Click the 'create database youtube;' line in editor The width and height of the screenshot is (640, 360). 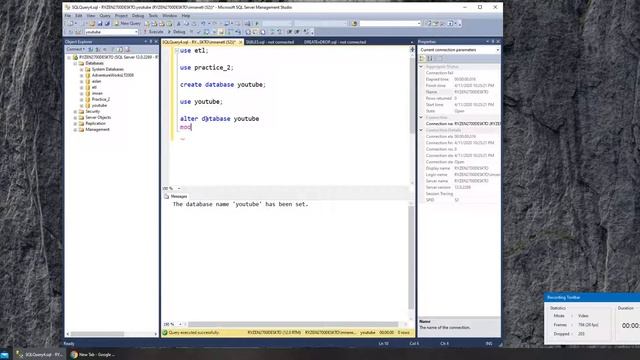(x=223, y=84)
